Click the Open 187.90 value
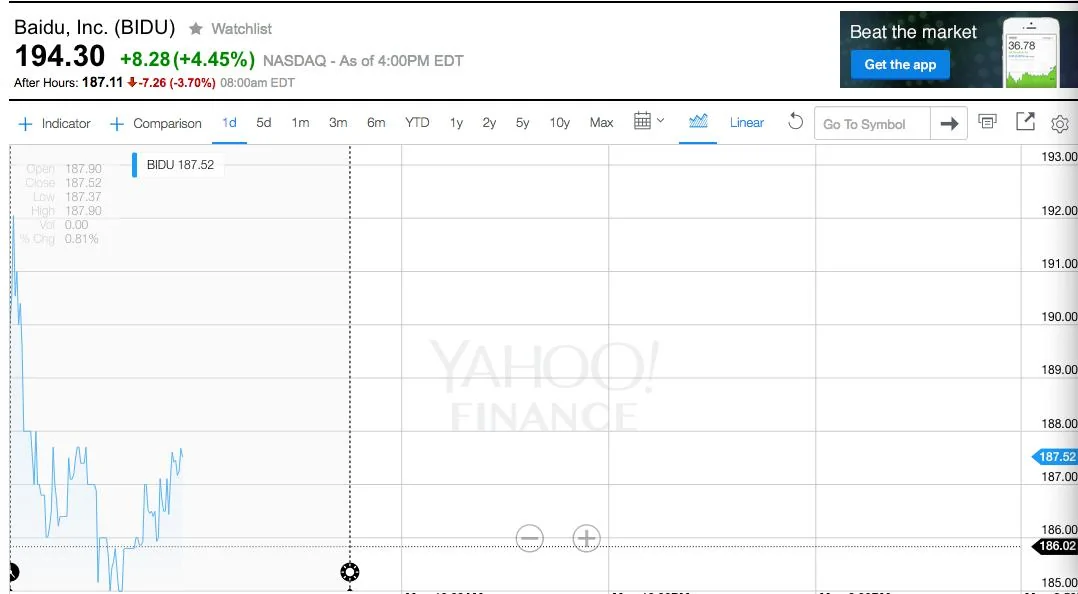The image size is (1078, 594). pyautogui.click(x=83, y=168)
